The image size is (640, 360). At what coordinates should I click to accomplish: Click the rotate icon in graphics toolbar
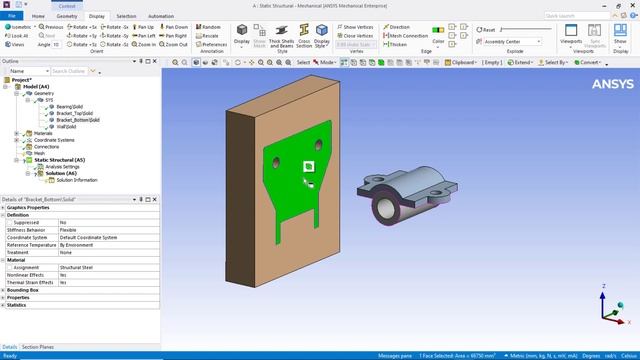click(x=238, y=62)
